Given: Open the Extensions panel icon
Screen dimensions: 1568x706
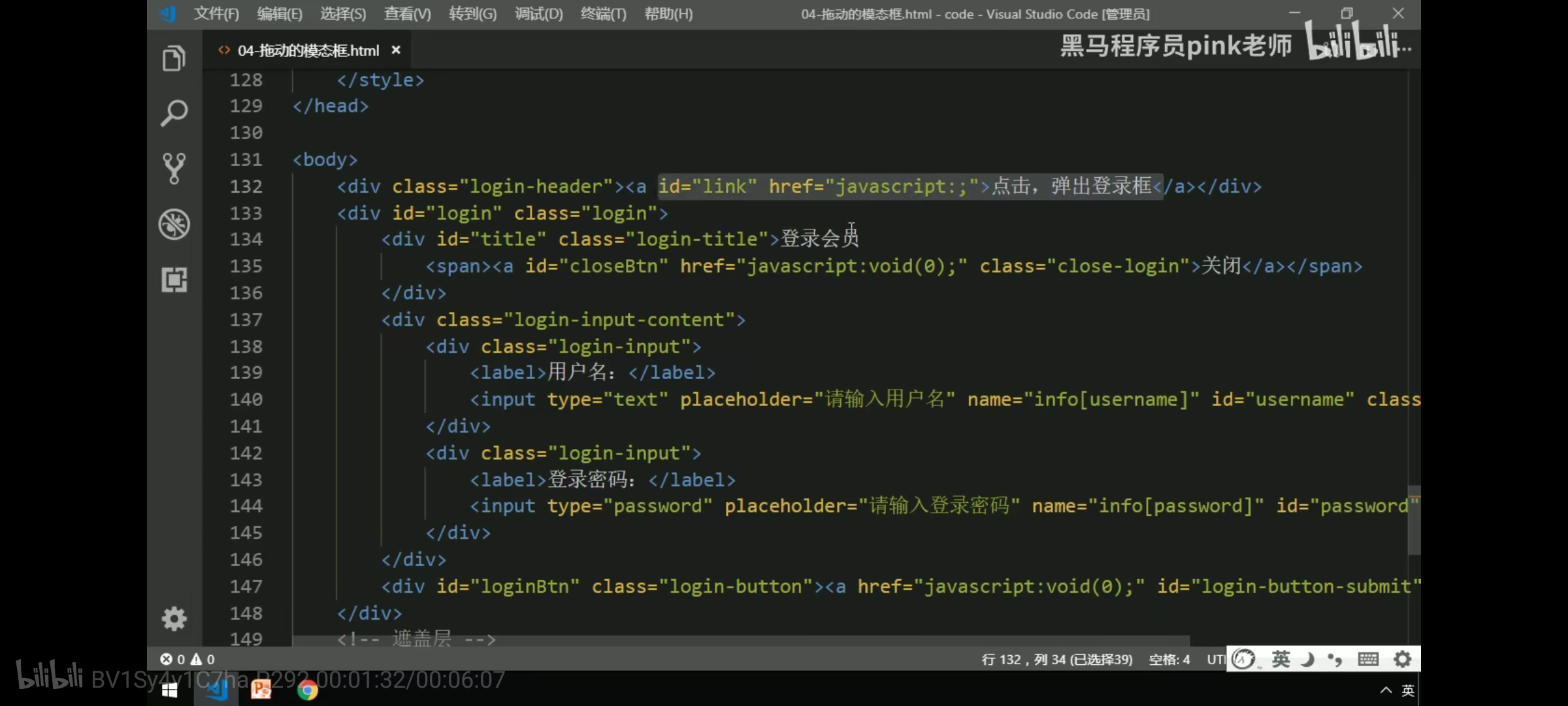Looking at the screenshot, I should pos(174,280).
